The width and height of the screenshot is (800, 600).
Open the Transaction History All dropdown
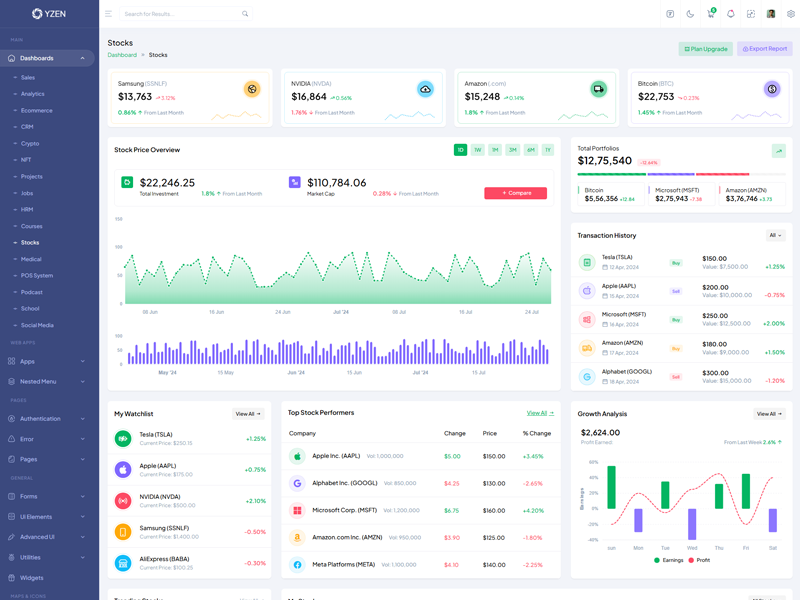tap(776, 236)
